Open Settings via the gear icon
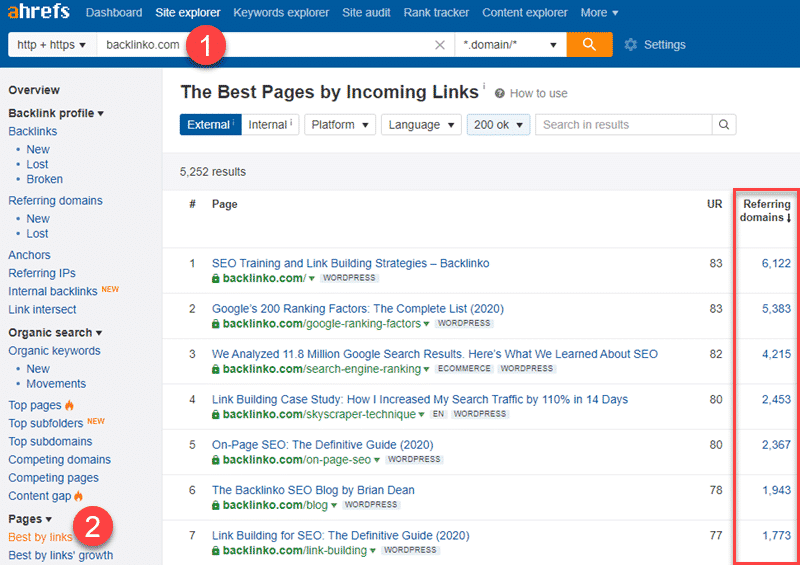800x565 pixels. click(631, 45)
